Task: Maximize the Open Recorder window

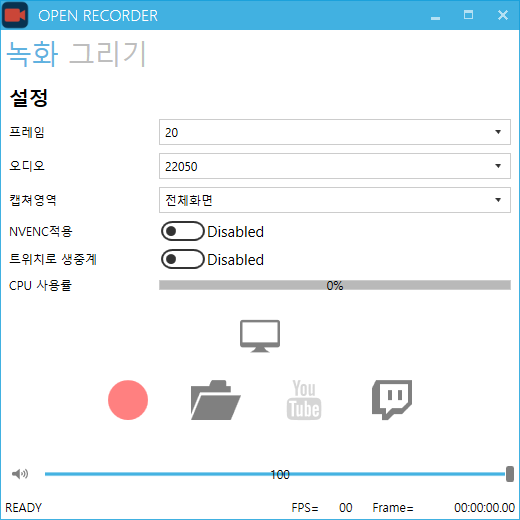Action: click(x=468, y=15)
